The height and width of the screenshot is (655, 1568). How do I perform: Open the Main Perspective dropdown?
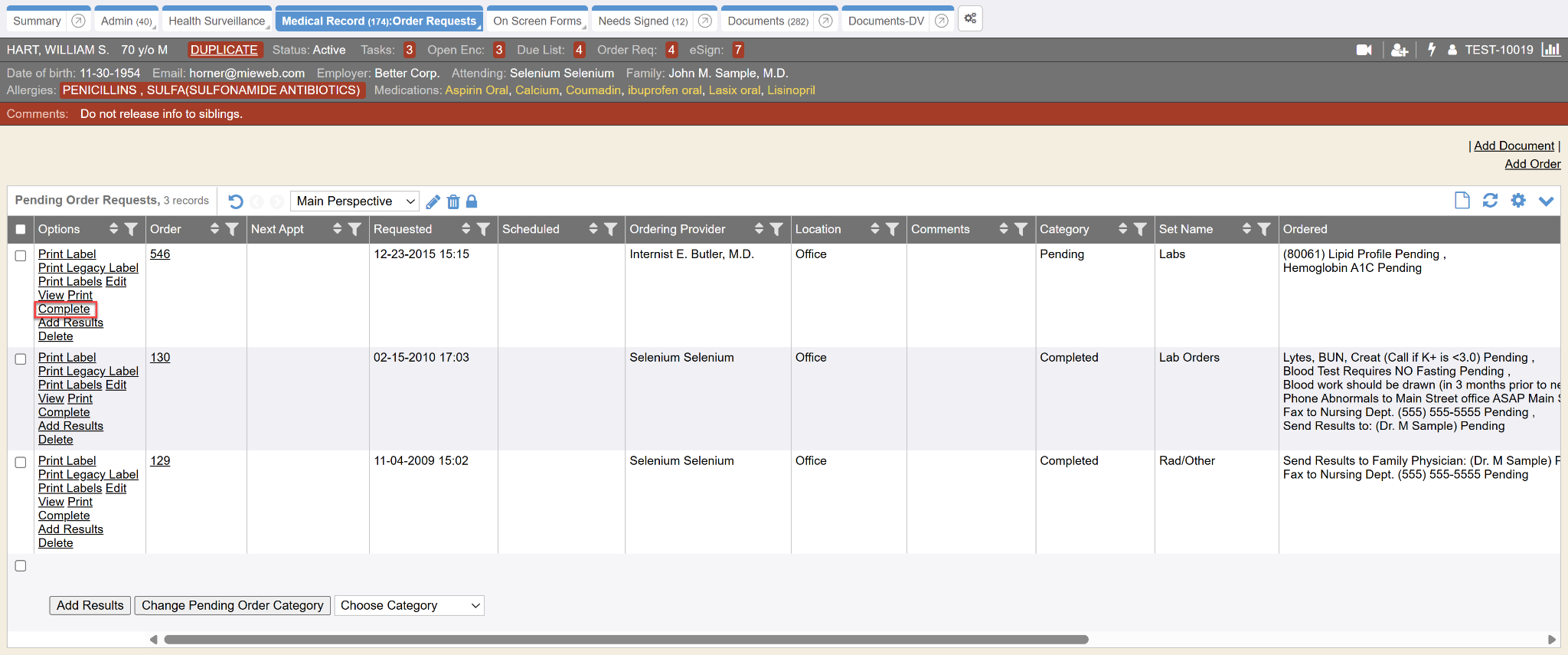[355, 201]
